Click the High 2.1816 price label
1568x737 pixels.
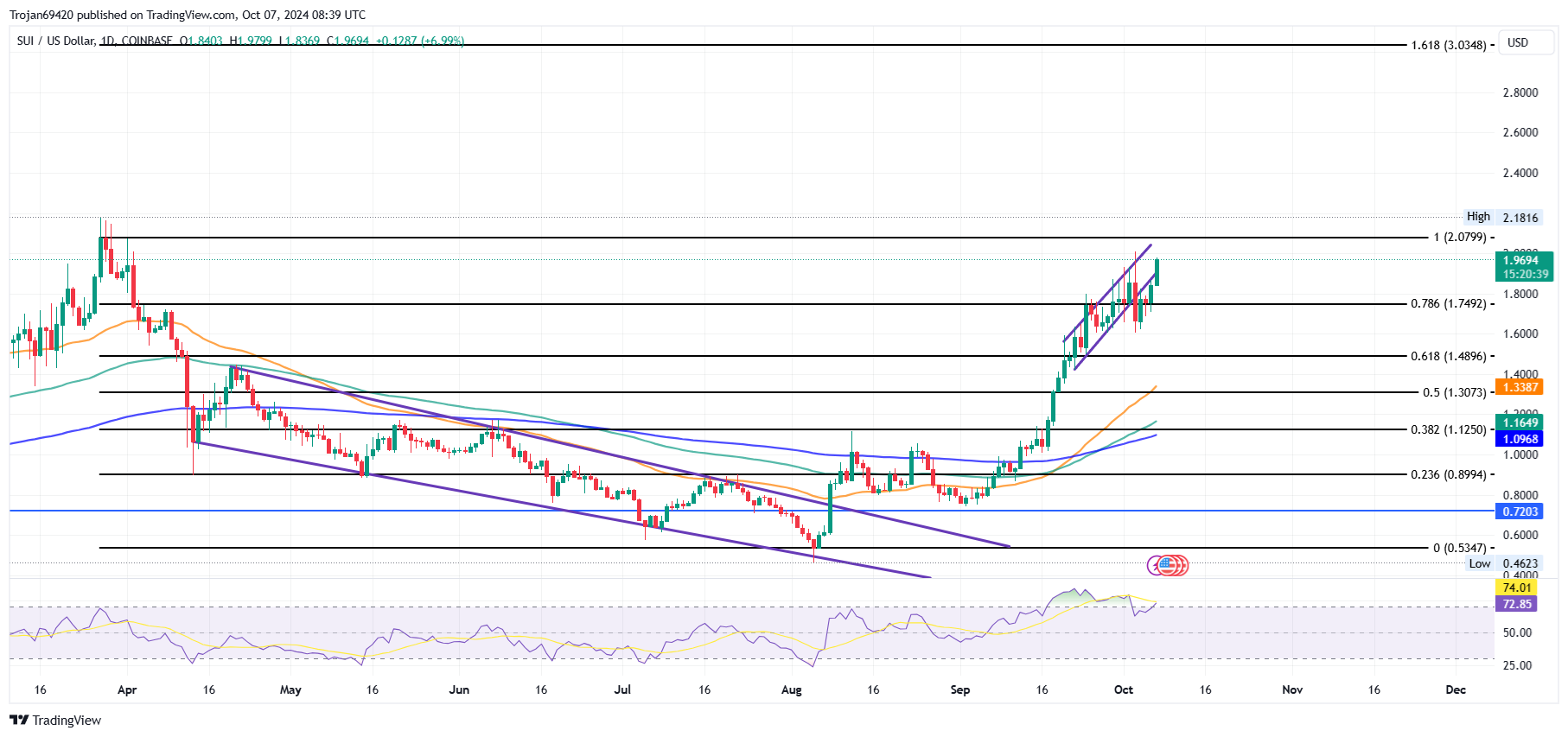(1502, 217)
